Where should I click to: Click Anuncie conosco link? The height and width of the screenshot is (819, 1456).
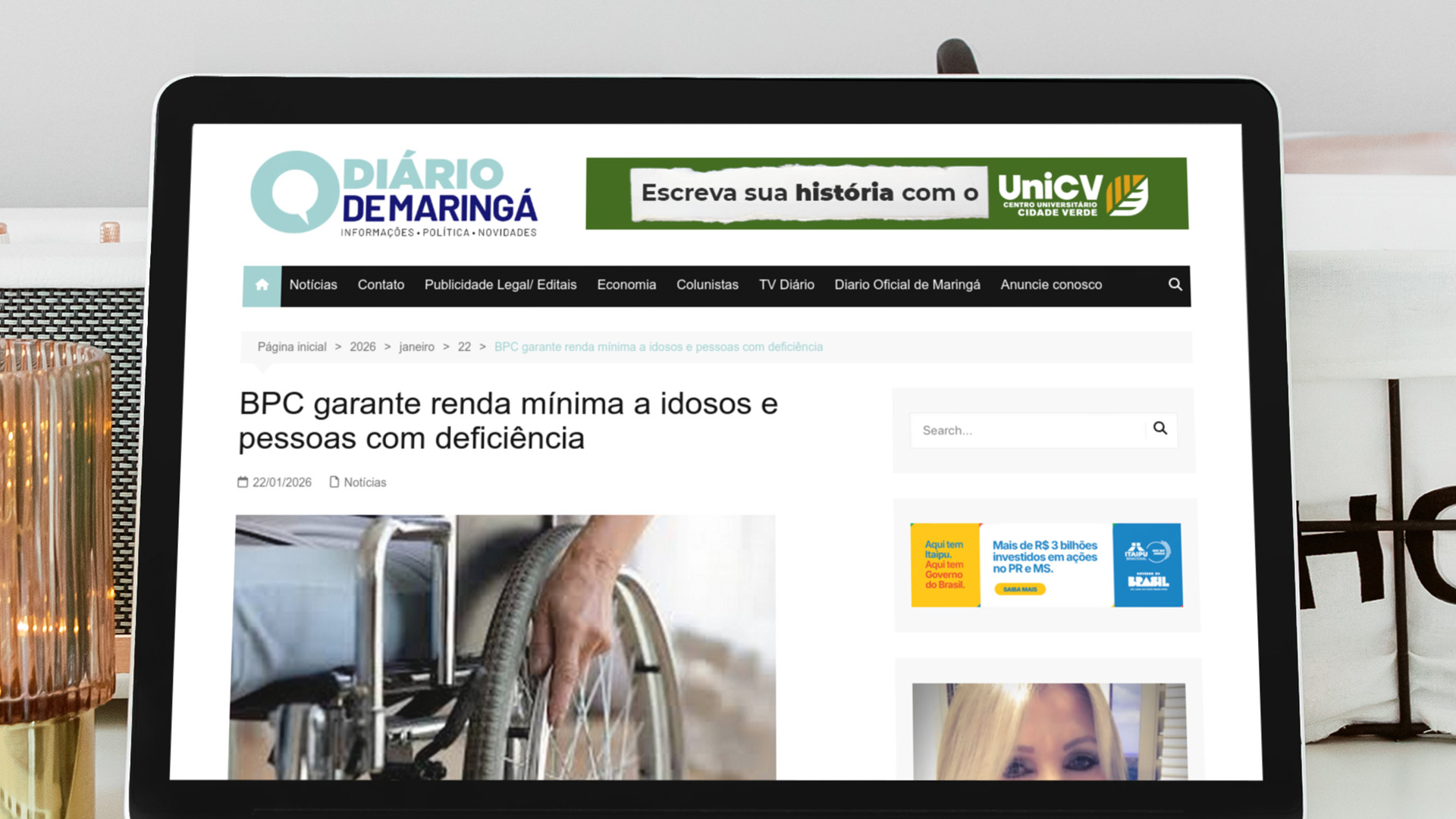[x=1050, y=285]
